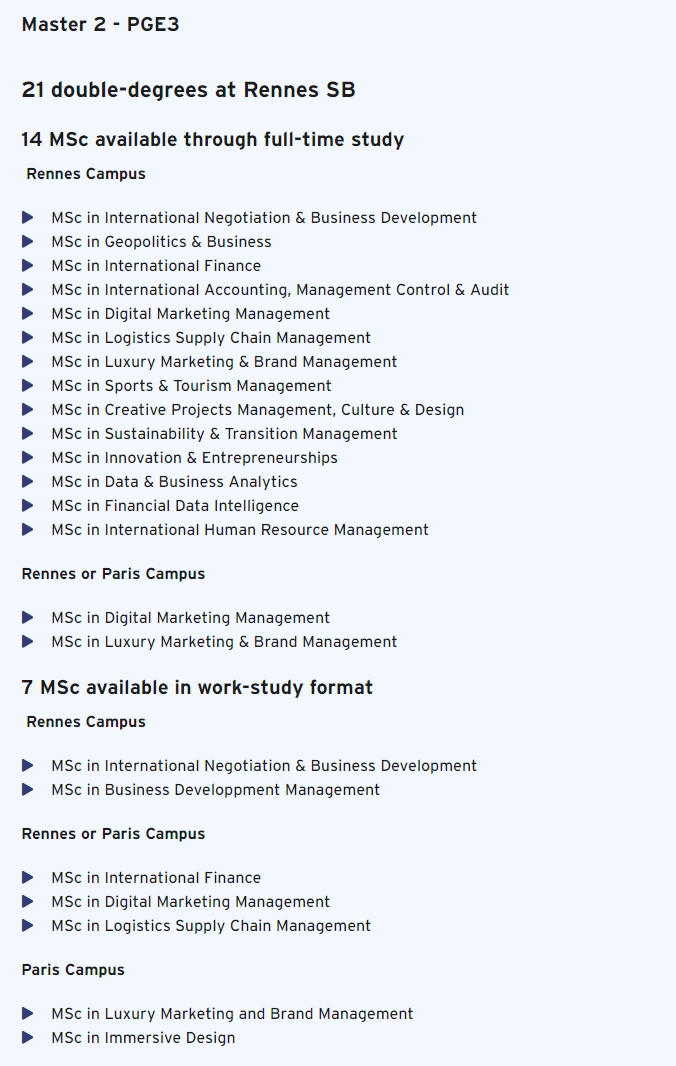The width and height of the screenshot is (676, 1066).
Task: Select MSc in Sustainability & Transition Management
Action: (x=224, y=434)
